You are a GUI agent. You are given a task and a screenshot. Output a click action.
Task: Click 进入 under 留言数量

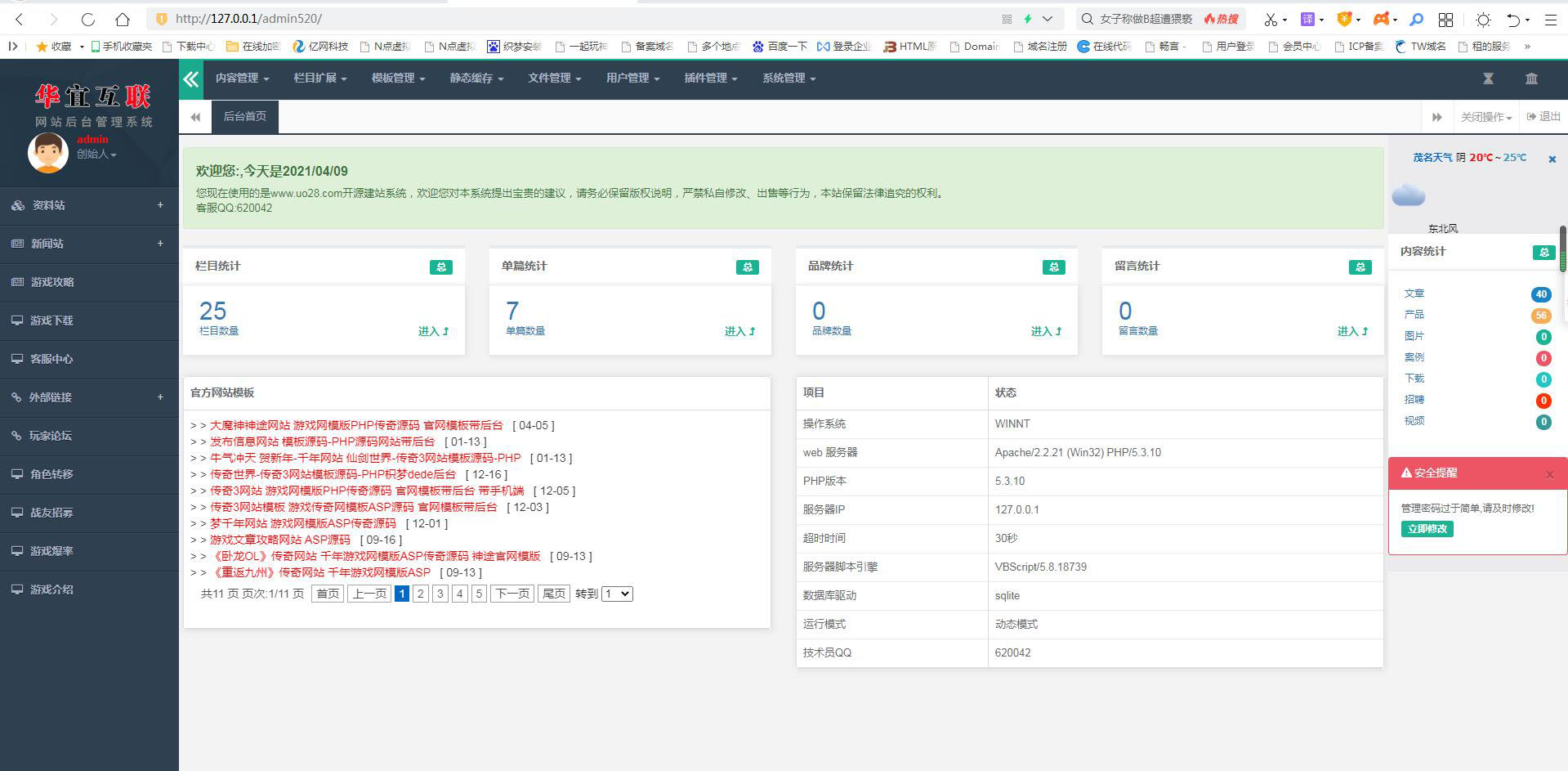coord(1352,331)
